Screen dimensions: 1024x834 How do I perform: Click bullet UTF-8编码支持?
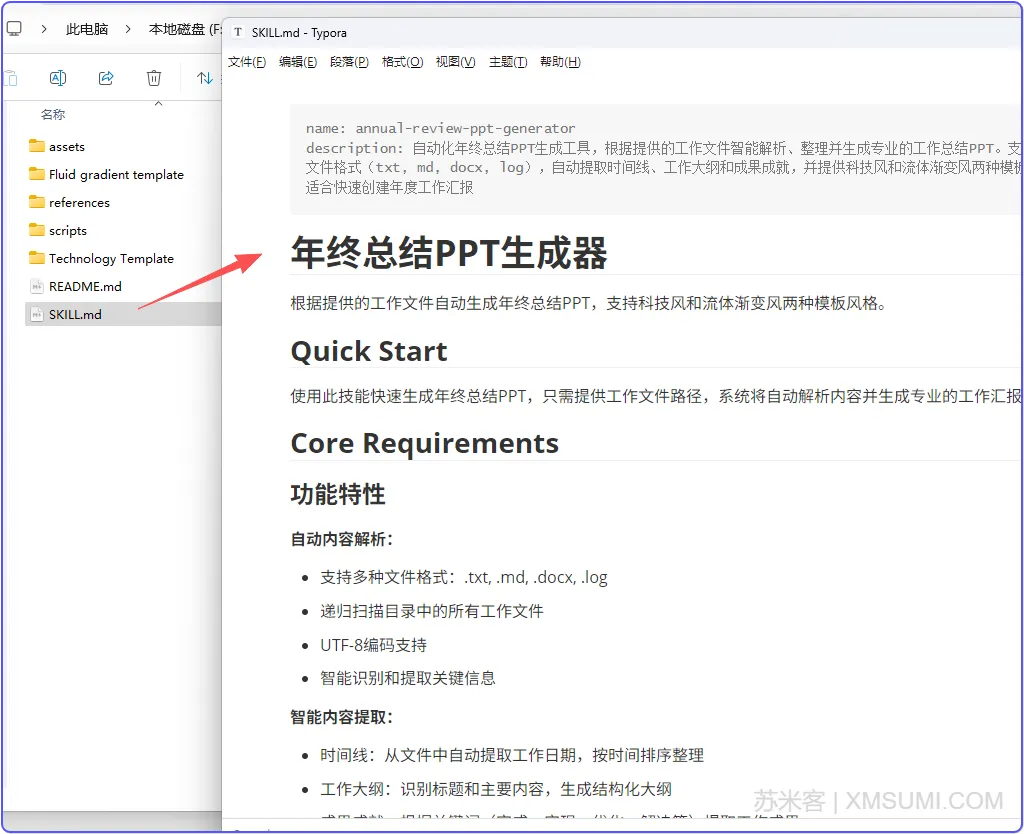374,645
